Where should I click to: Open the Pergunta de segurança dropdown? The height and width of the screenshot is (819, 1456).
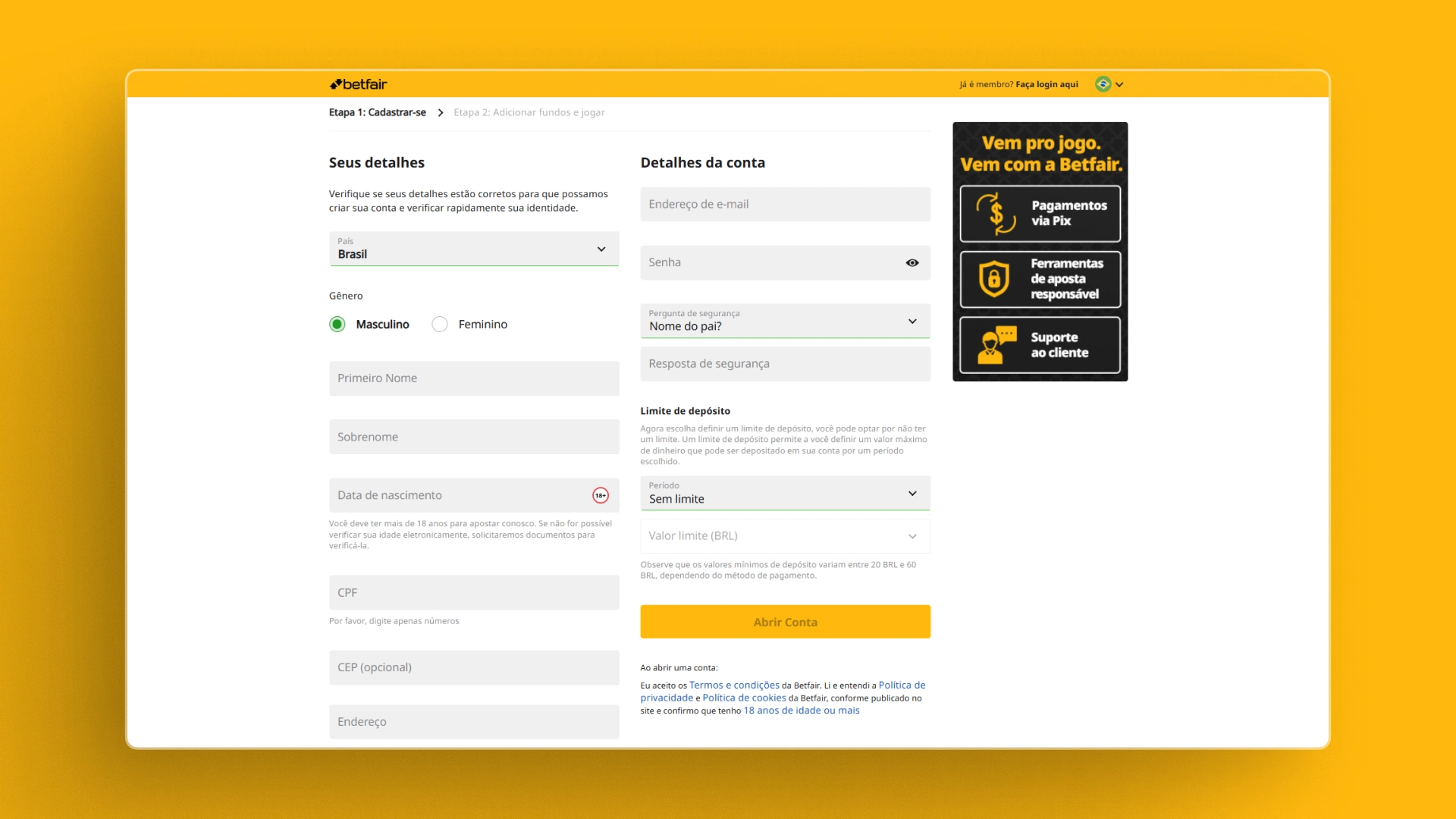click(x=785, y=321)
